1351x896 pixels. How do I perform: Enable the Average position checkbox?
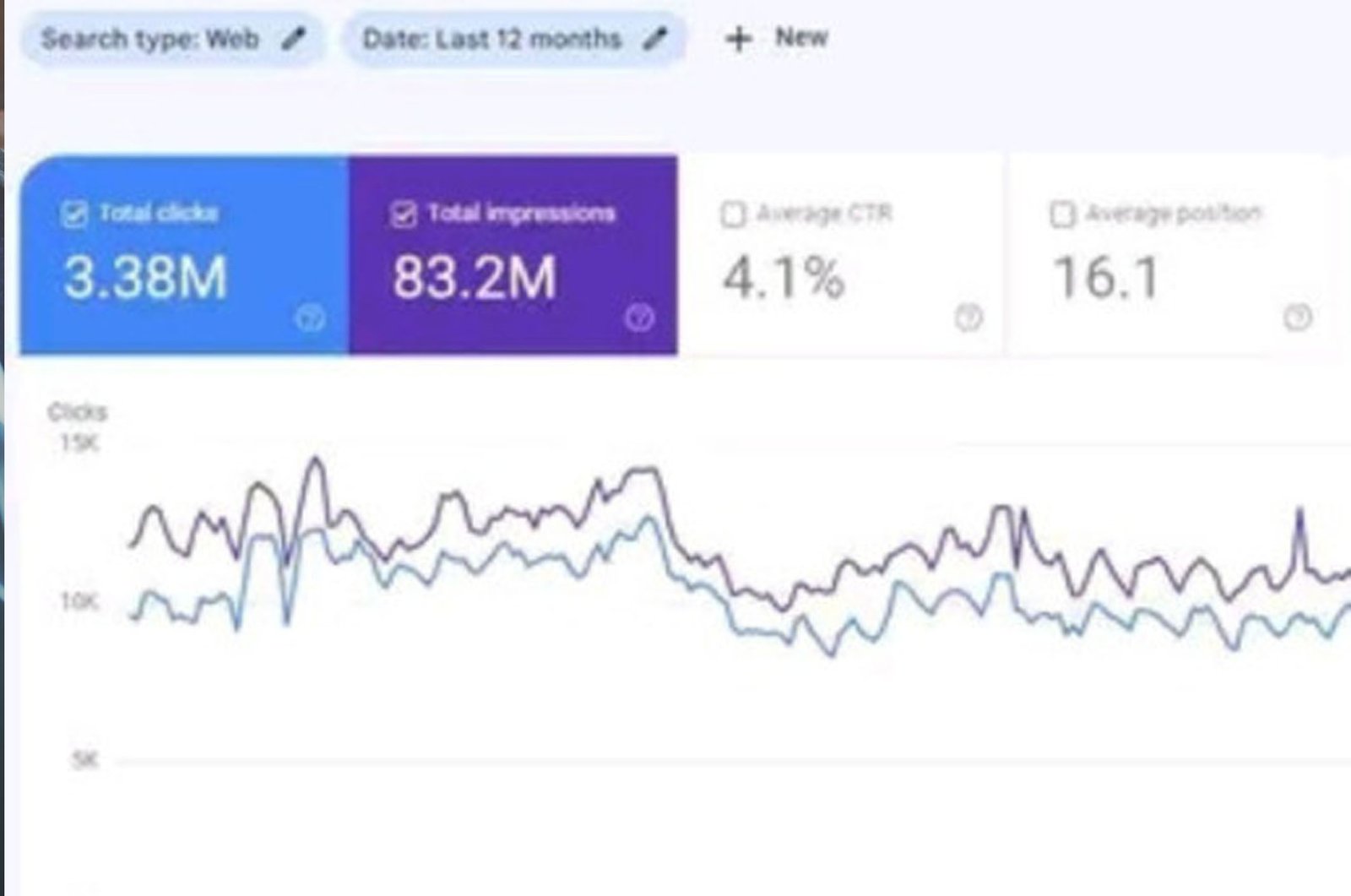pyautogui.click(x=1062, y=214)
